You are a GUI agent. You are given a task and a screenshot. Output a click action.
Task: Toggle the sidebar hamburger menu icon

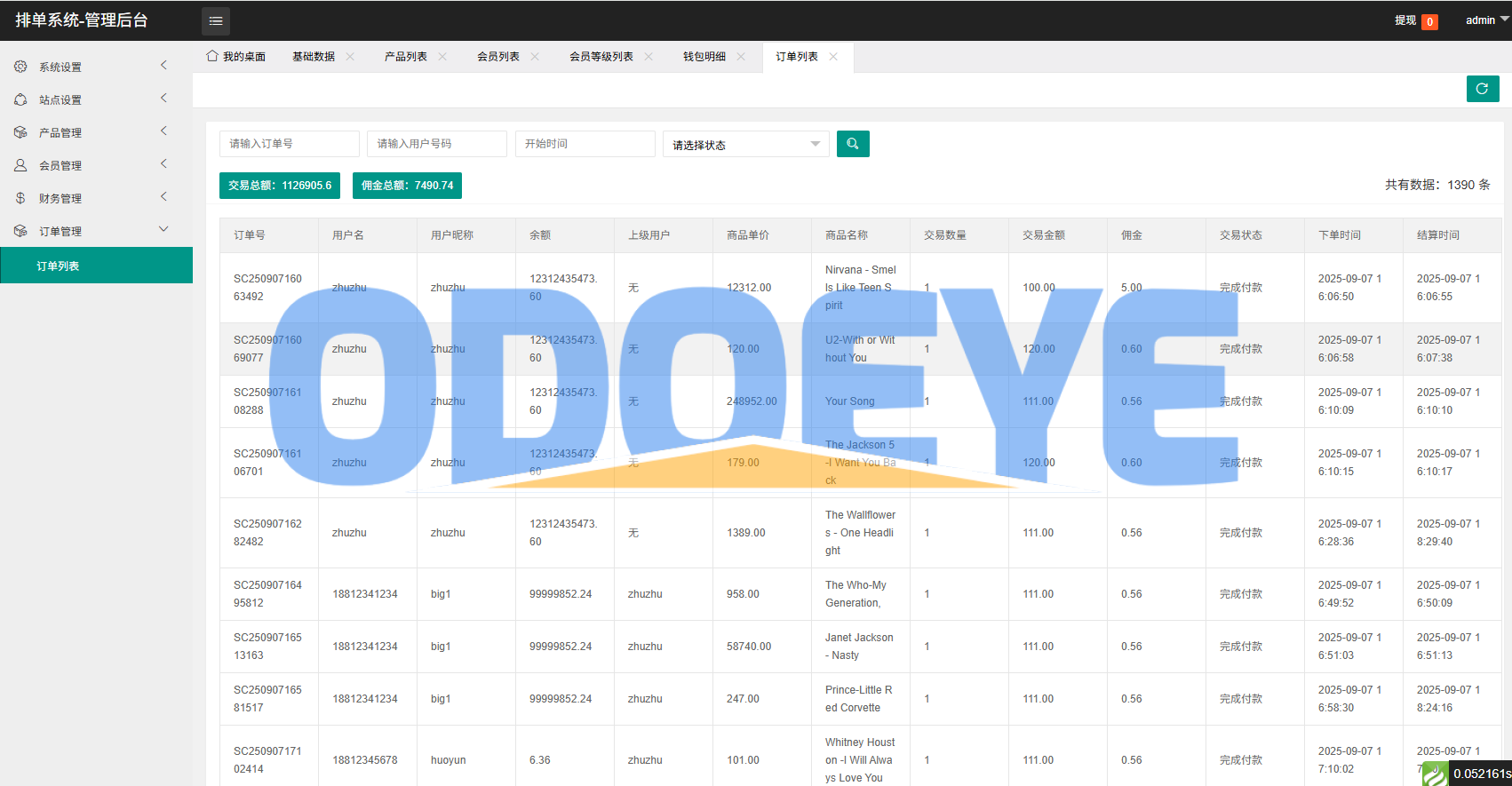(x=216, y=20)
